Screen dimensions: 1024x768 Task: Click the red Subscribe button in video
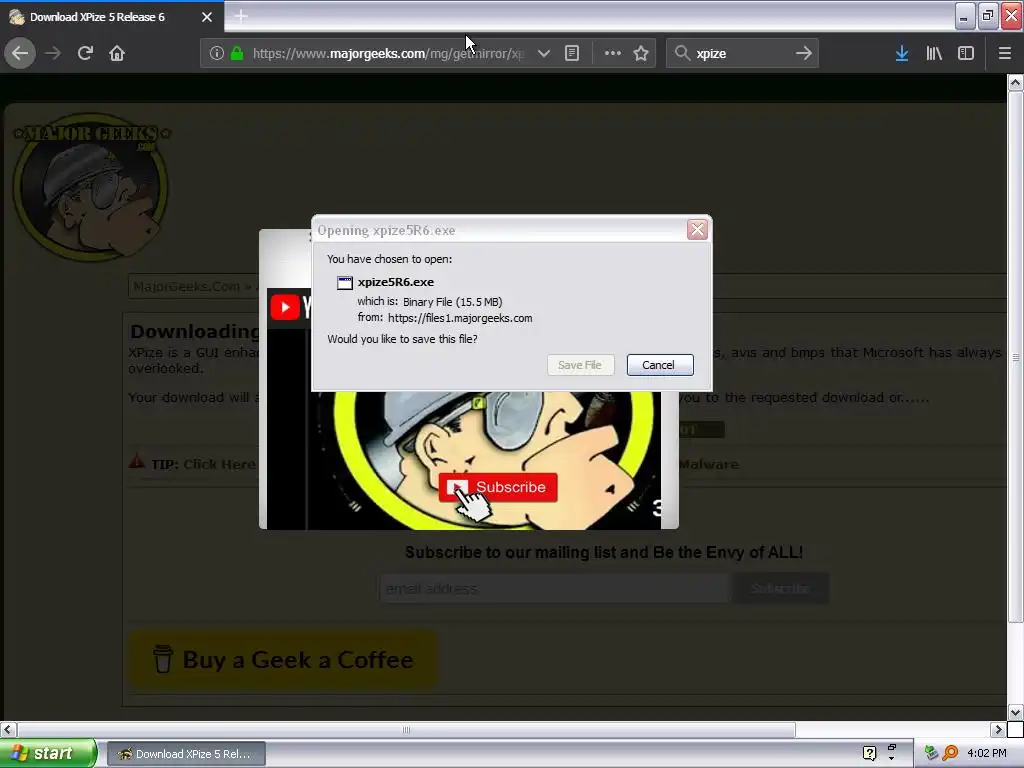[498, 487]
